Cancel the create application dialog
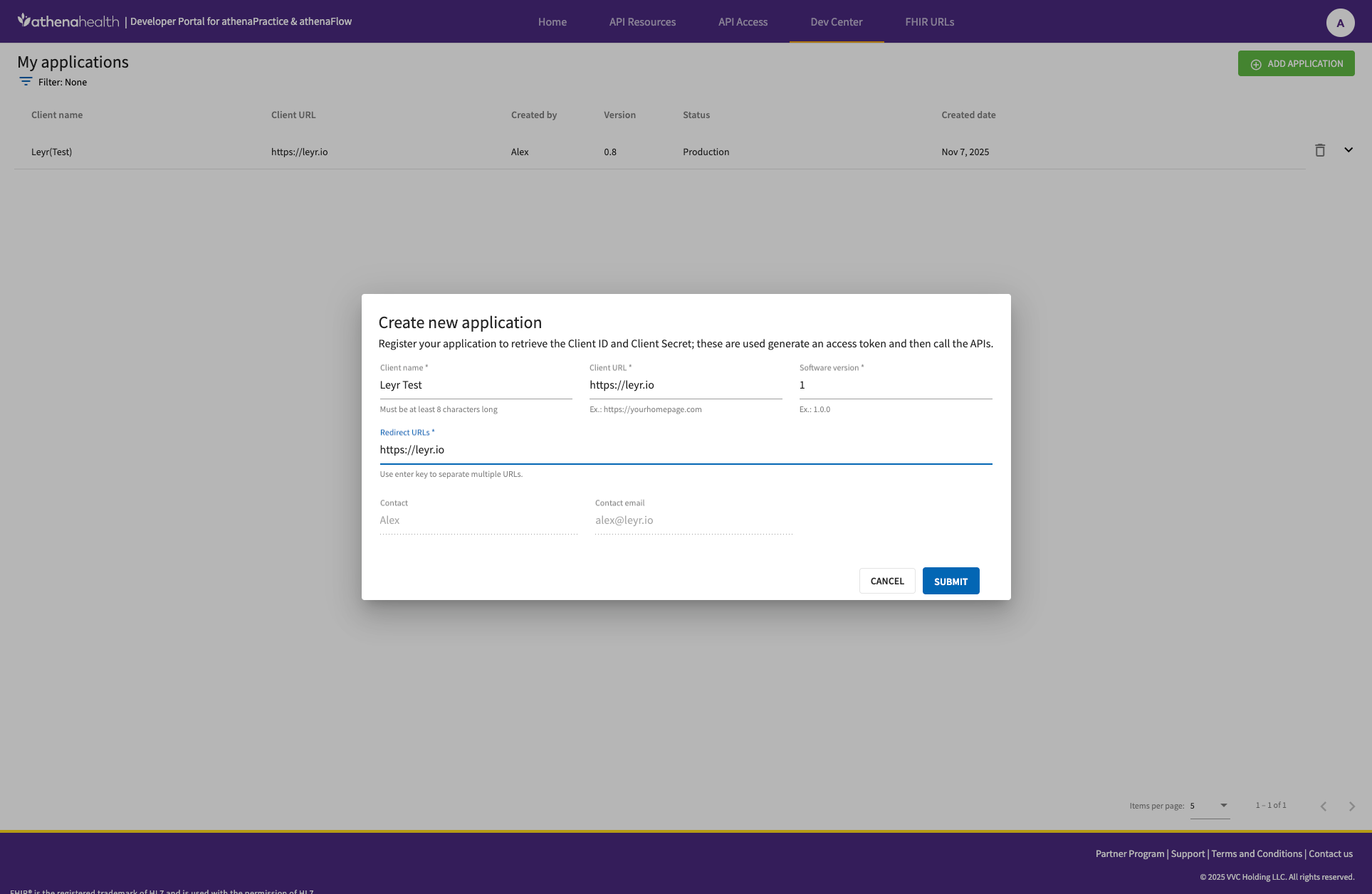Image resolution: width=1372 pixels, height=894 pixels. click(x=886, y=581)
